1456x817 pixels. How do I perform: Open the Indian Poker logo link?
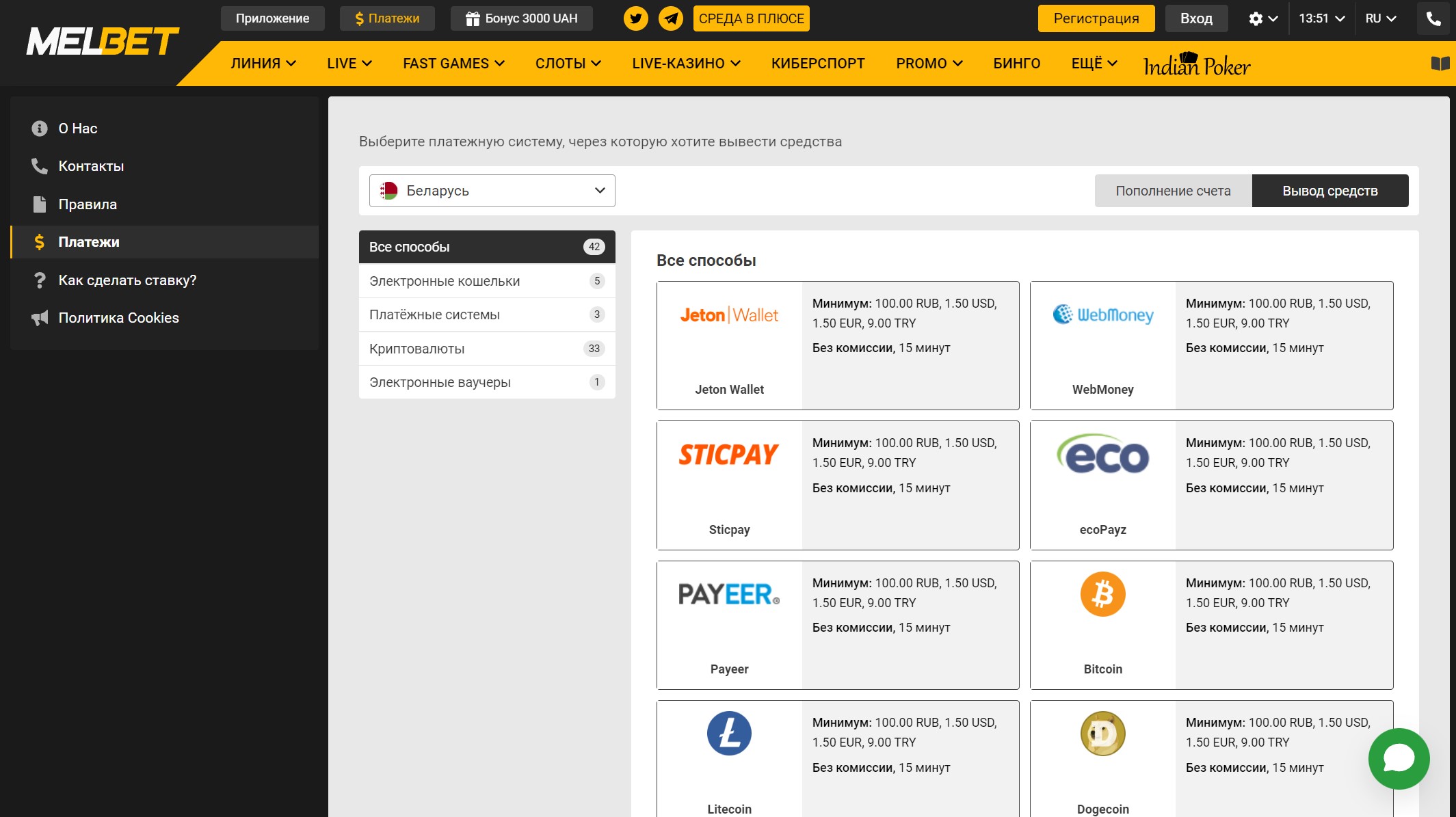coord(1197,64)
